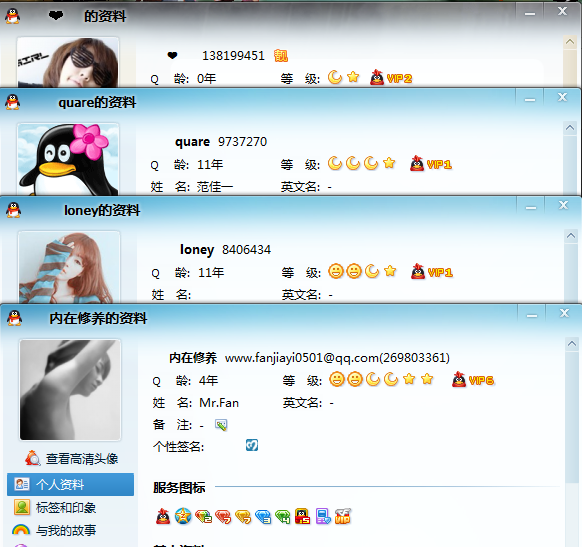
Task: Click the name value Mr.Fan
Action: [x=219, y=403]
